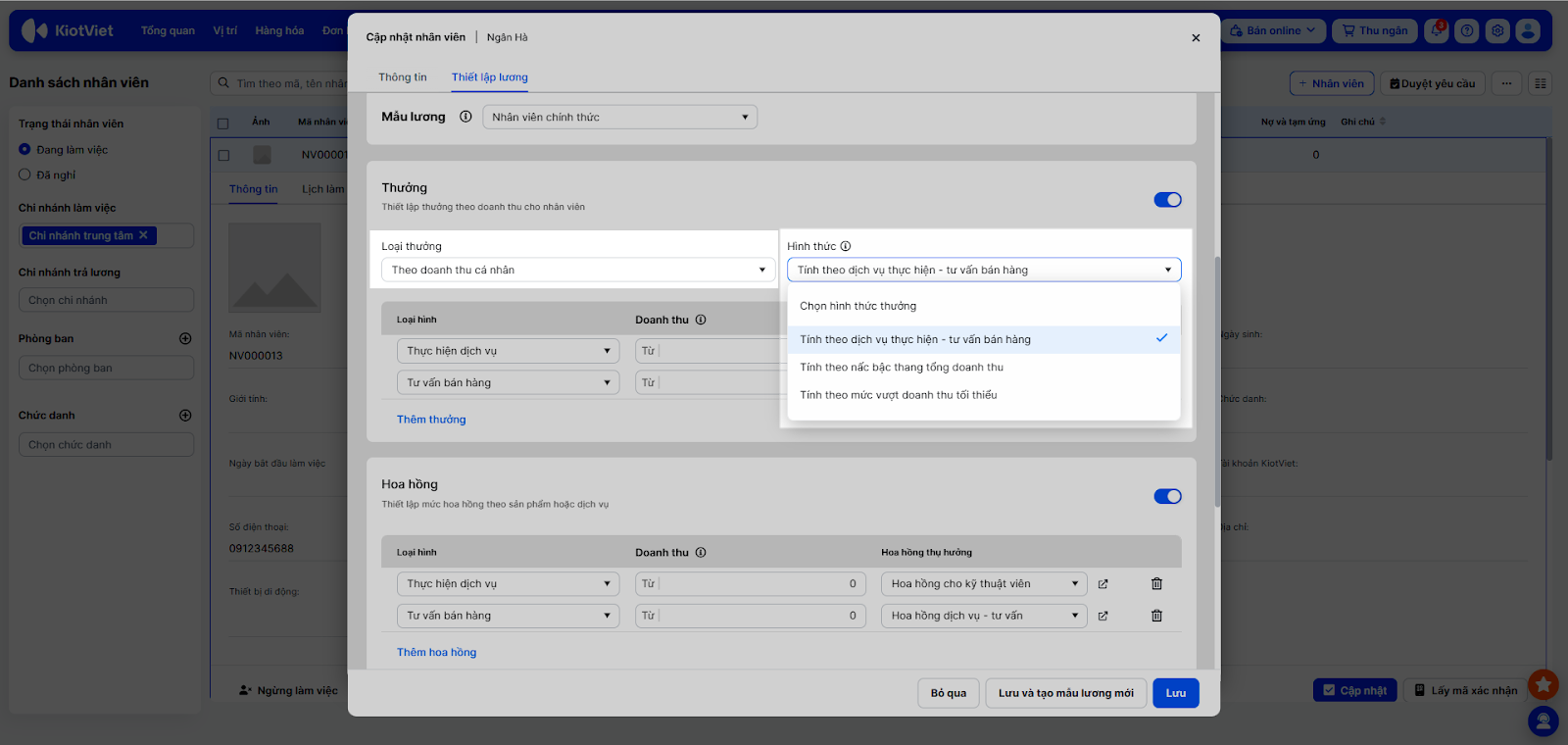Delete the Tư vấn bán hàng commission row
Image resolution: width=1568 pixels, height=745 pixels.
click(x=1156, y=617)
